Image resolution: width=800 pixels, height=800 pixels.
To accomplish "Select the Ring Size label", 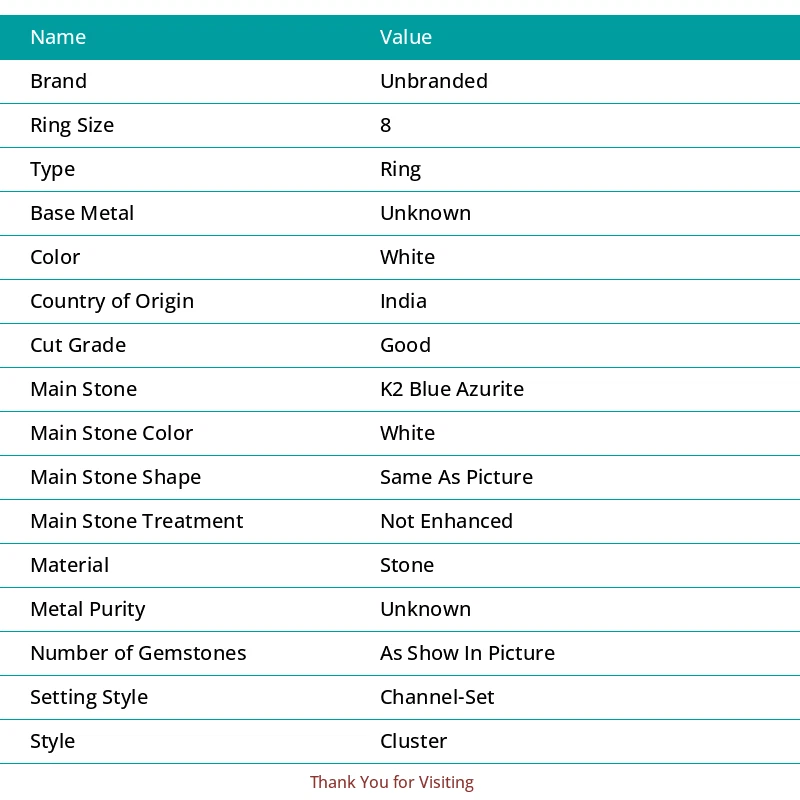I will [72, 125].
